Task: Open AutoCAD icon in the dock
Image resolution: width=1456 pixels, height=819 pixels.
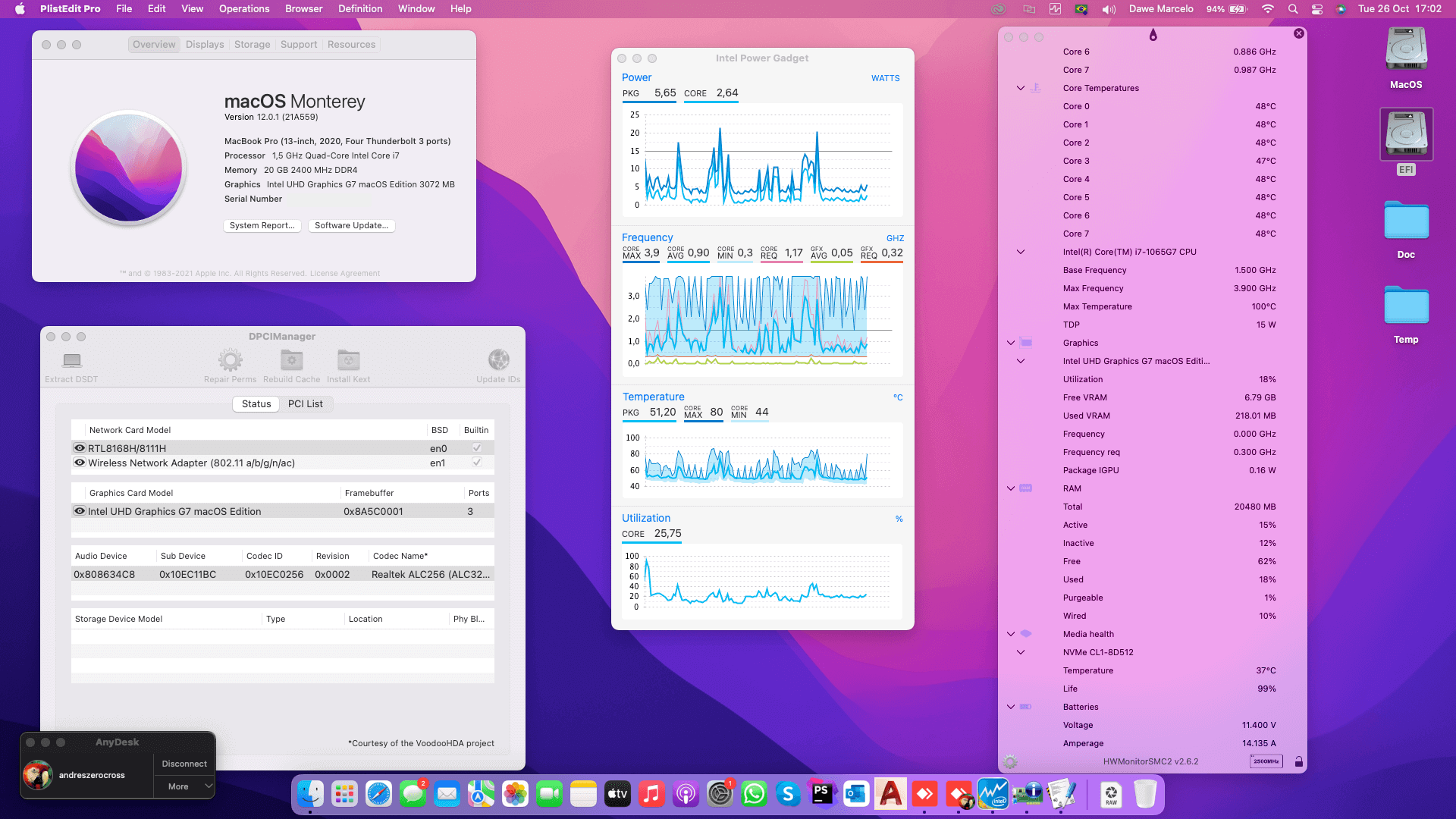Action: click(x=890, y=794)
